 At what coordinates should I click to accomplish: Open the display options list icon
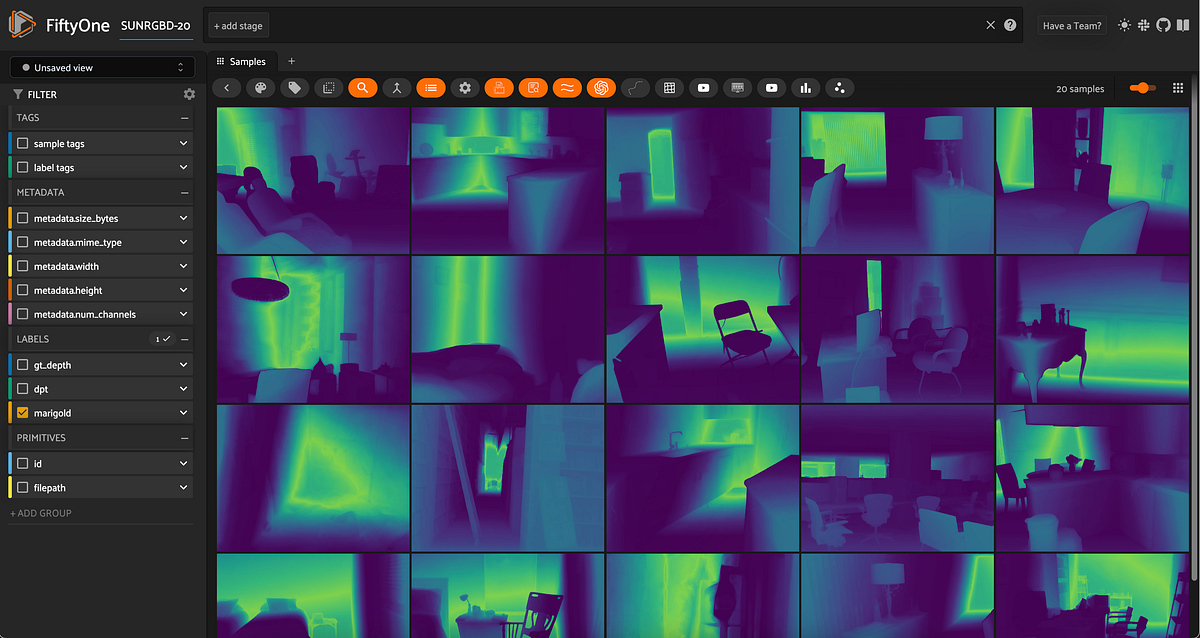(x=431, y=88)
